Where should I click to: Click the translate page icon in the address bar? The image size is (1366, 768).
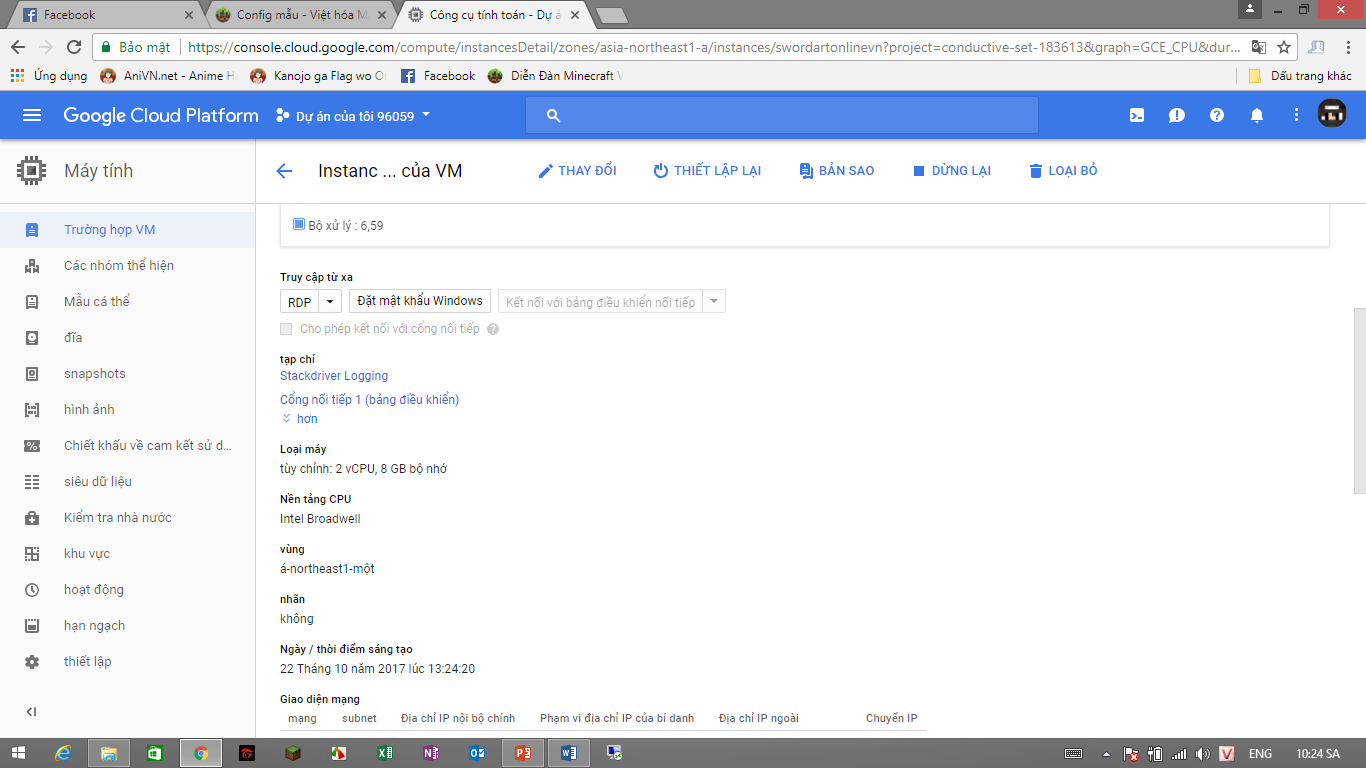coord(1258,47)
